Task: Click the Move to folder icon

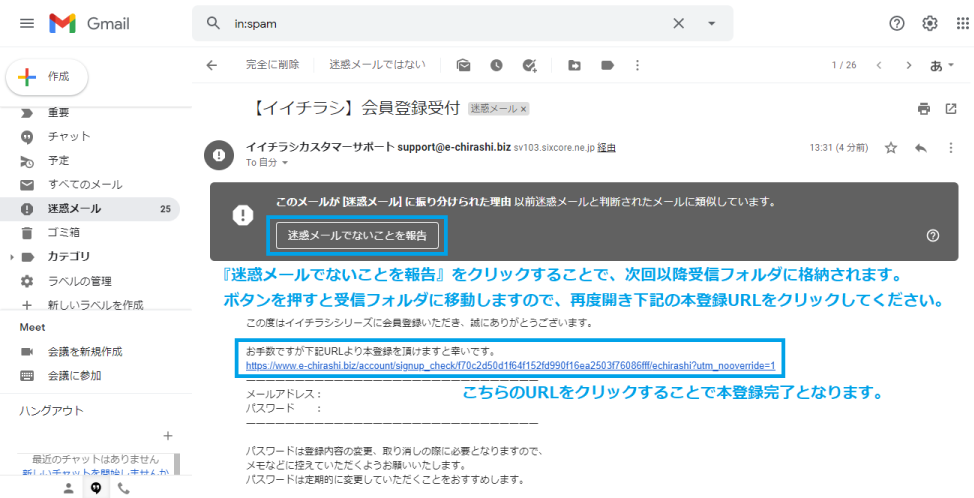Action: [x=575, y=65]
